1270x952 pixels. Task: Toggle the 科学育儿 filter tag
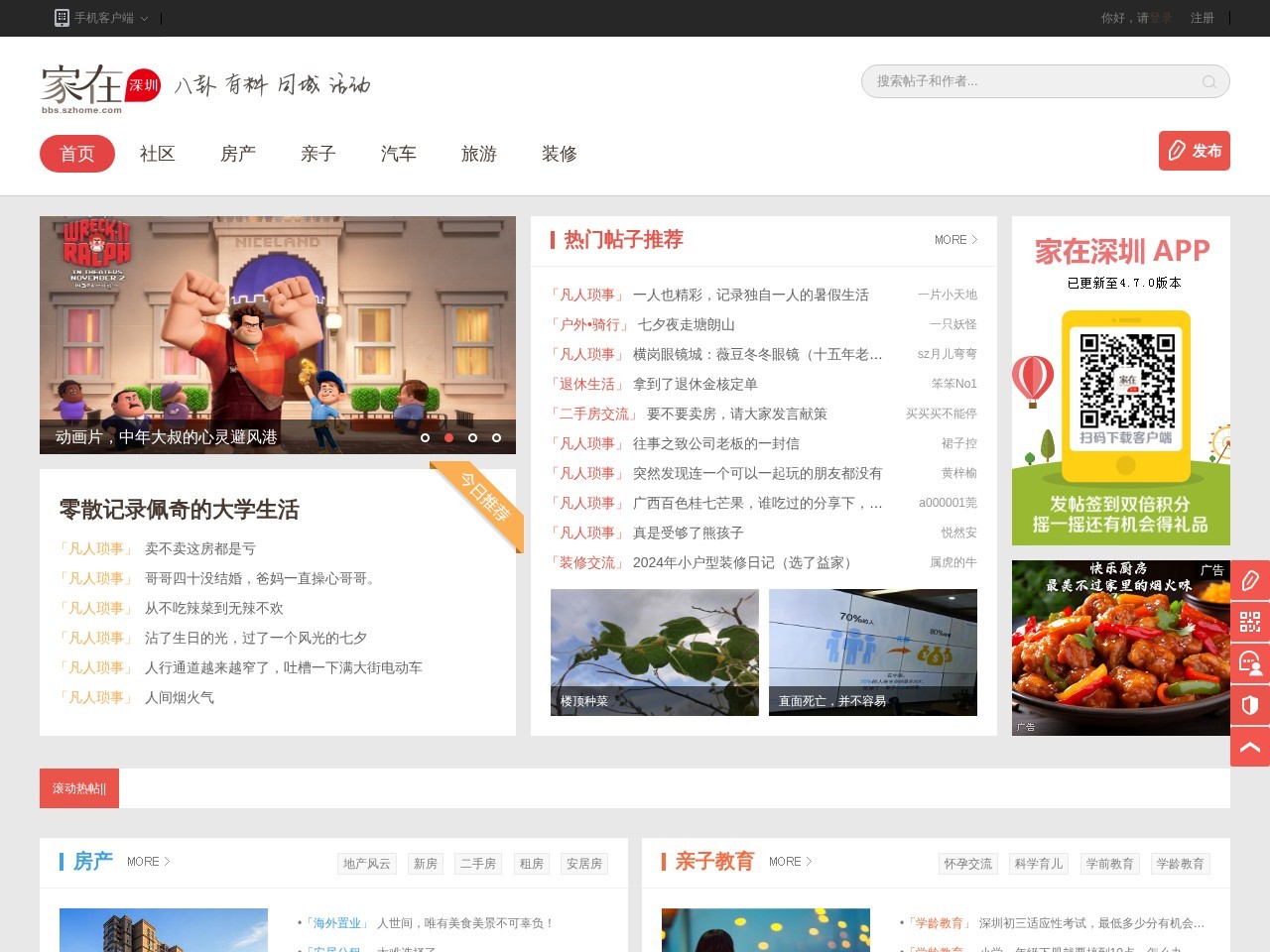click(1039, 864)
